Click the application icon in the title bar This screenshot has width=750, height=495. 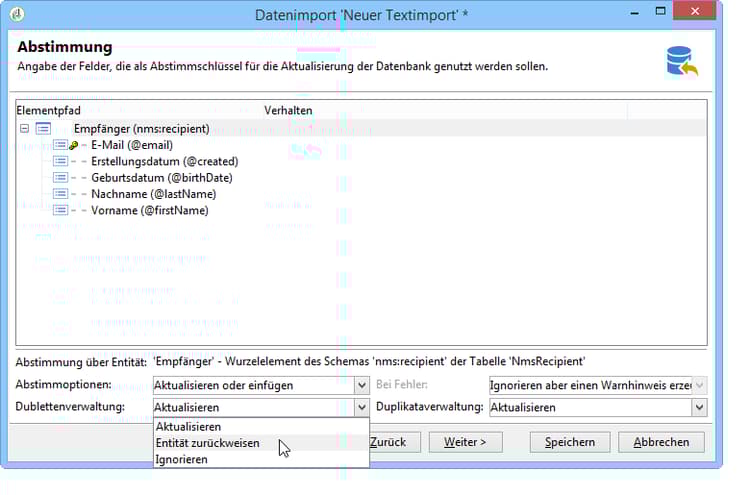17,14
